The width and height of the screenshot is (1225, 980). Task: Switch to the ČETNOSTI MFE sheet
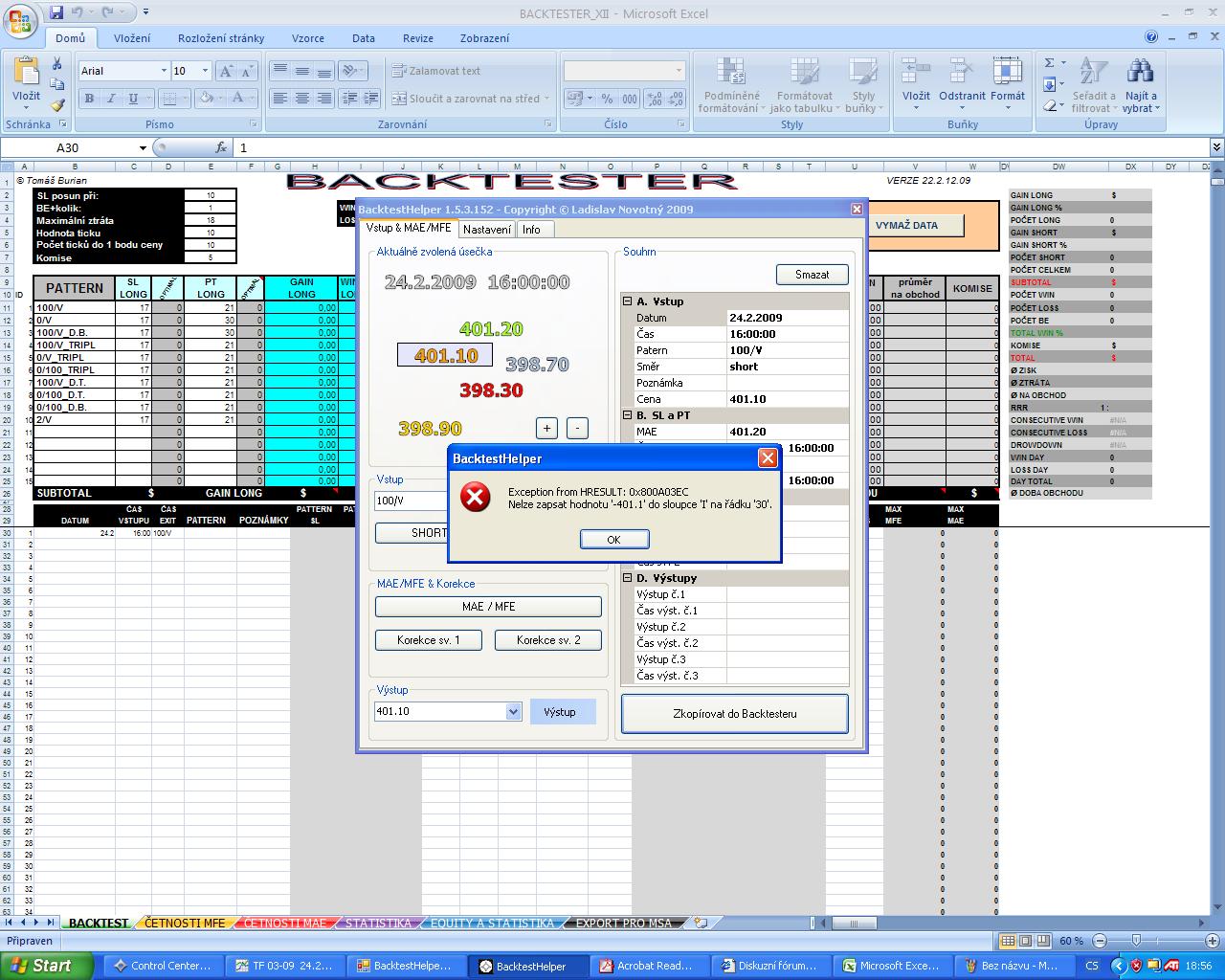tap(185, 924)
